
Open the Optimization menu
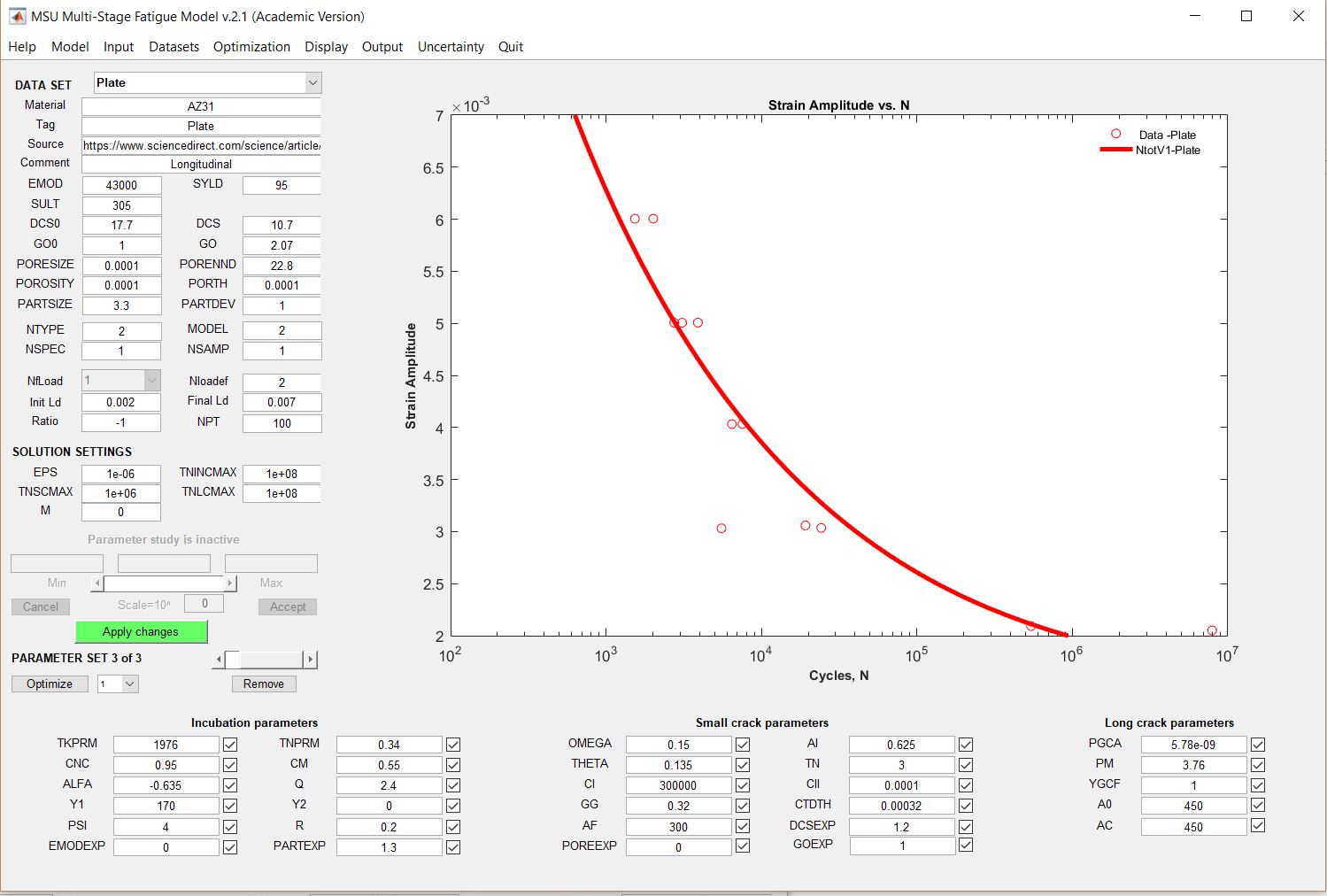[x=251, y=47]
